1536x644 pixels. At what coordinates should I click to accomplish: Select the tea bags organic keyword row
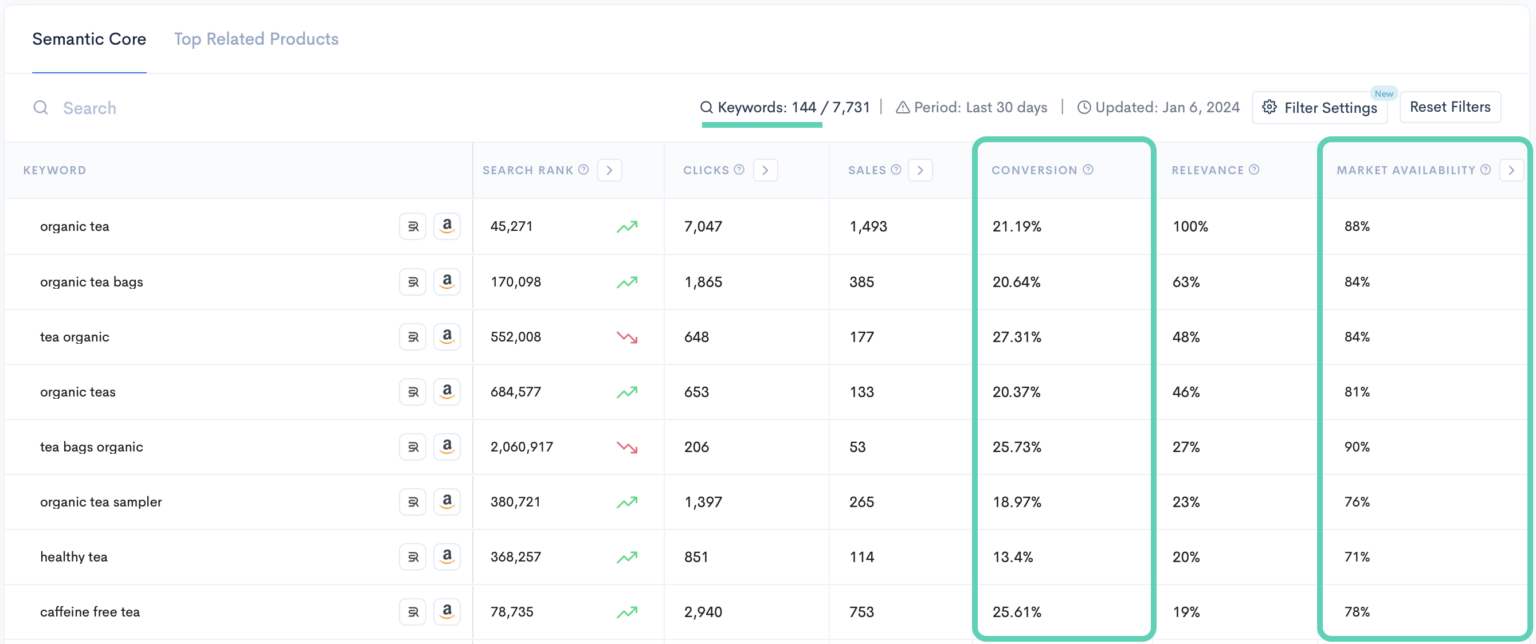(x=768, y=447)
